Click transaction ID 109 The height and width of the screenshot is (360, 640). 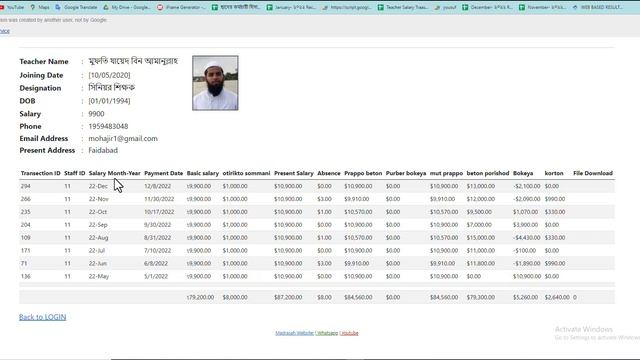pyautogui.click(x=25, y=238)
